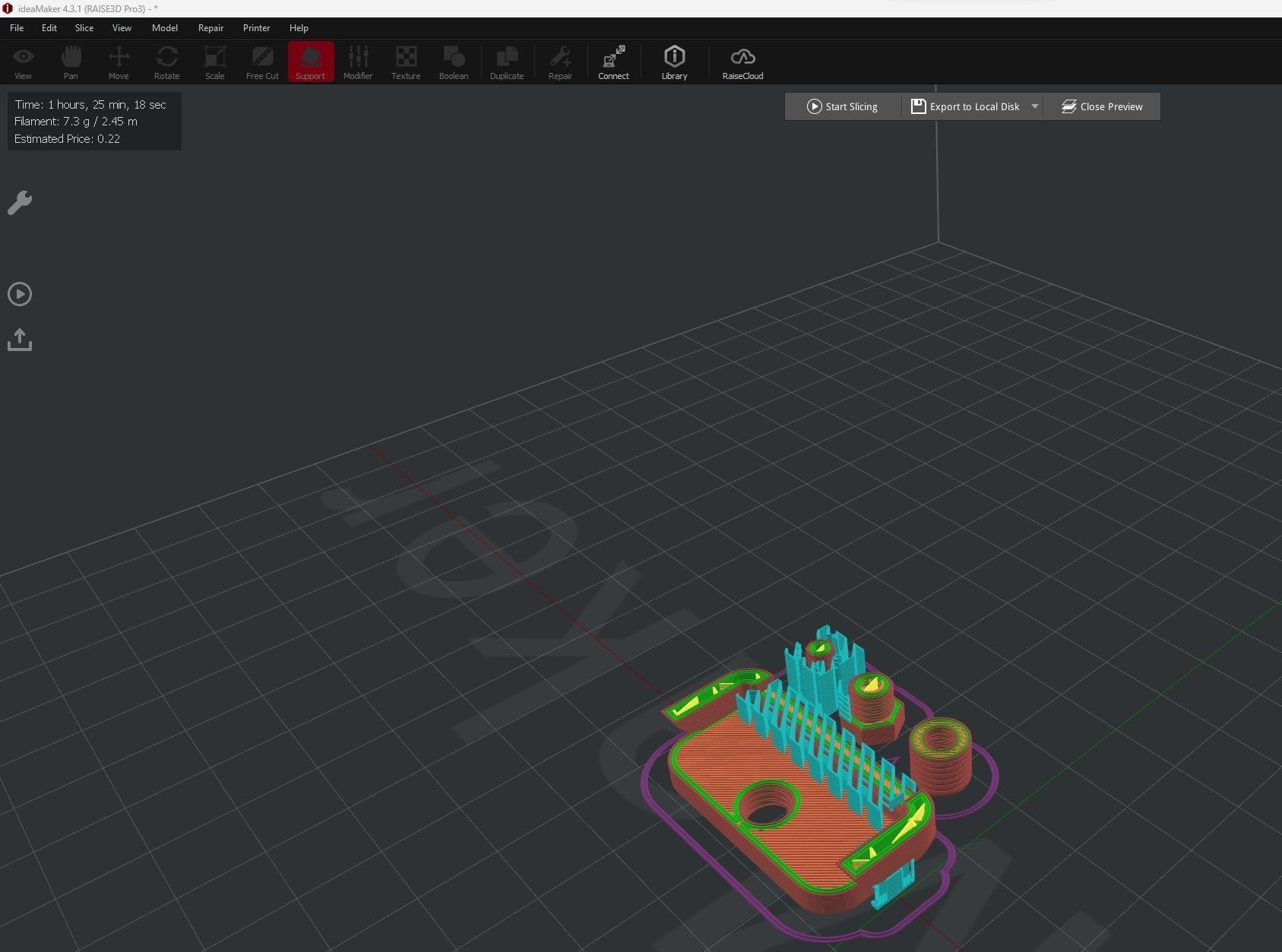
Task: Open the File menu
Action: tap(17, 28)
